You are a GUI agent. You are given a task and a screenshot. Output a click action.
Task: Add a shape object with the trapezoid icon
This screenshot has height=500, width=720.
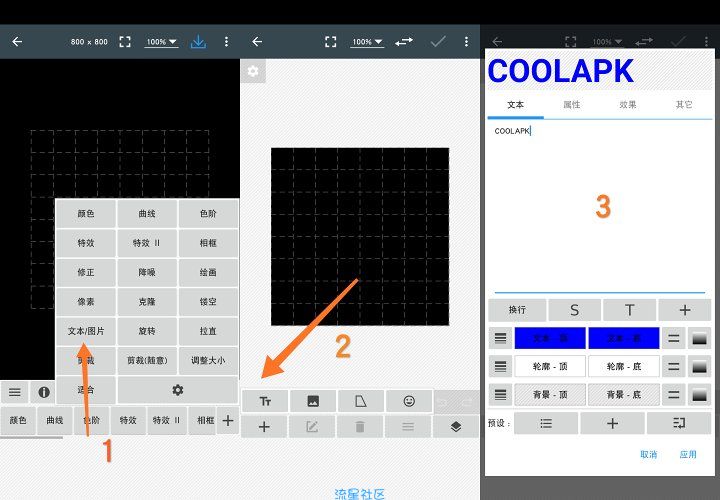click(361, 401)
